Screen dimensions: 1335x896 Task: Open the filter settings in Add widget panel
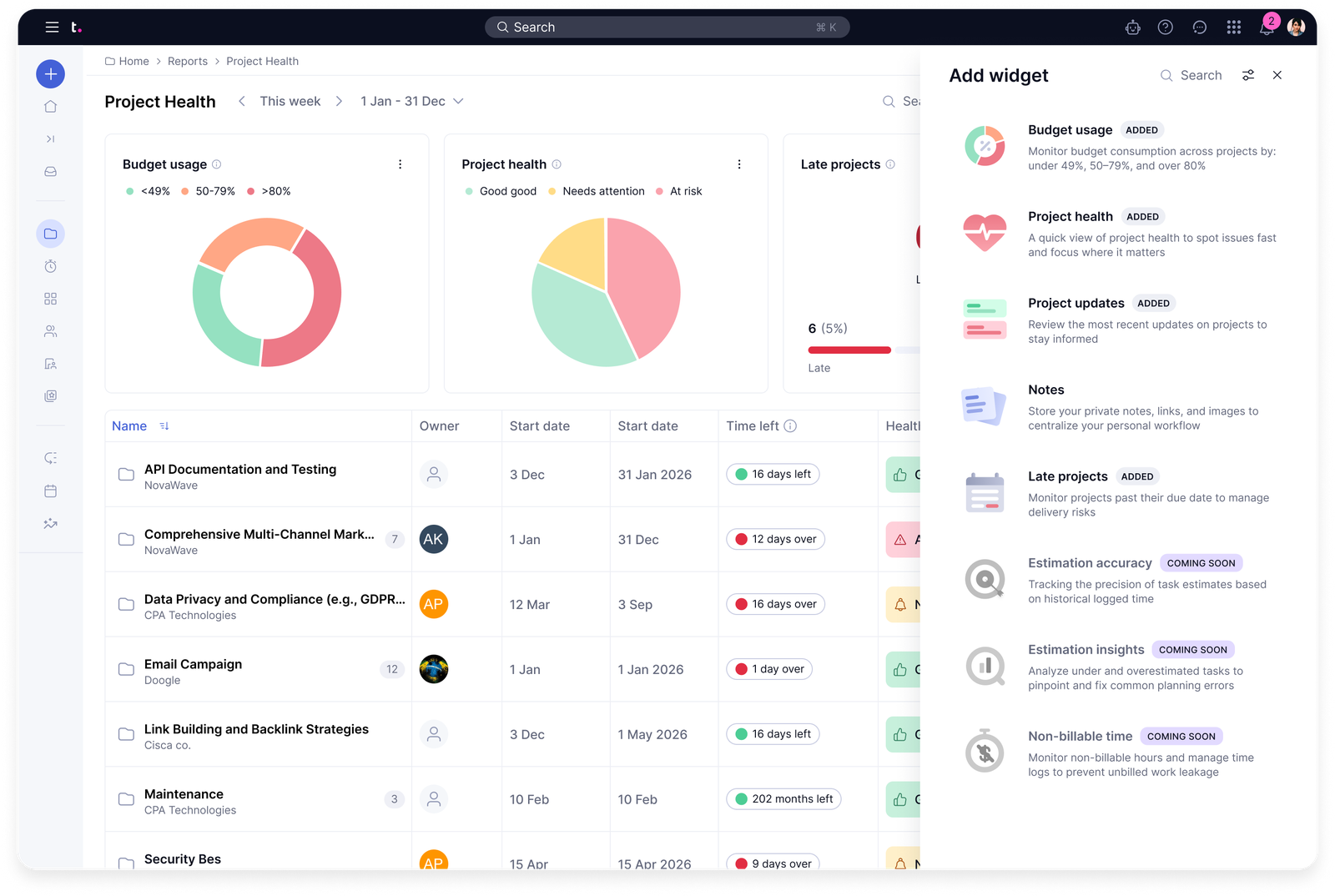[x=1247, y=75]
